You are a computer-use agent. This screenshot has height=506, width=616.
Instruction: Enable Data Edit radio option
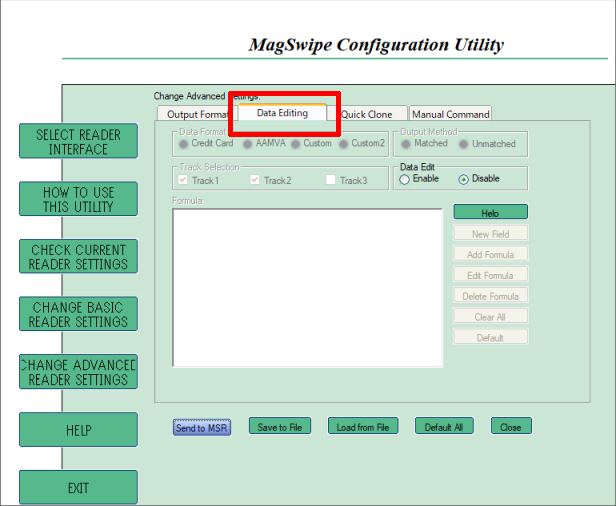404,179
